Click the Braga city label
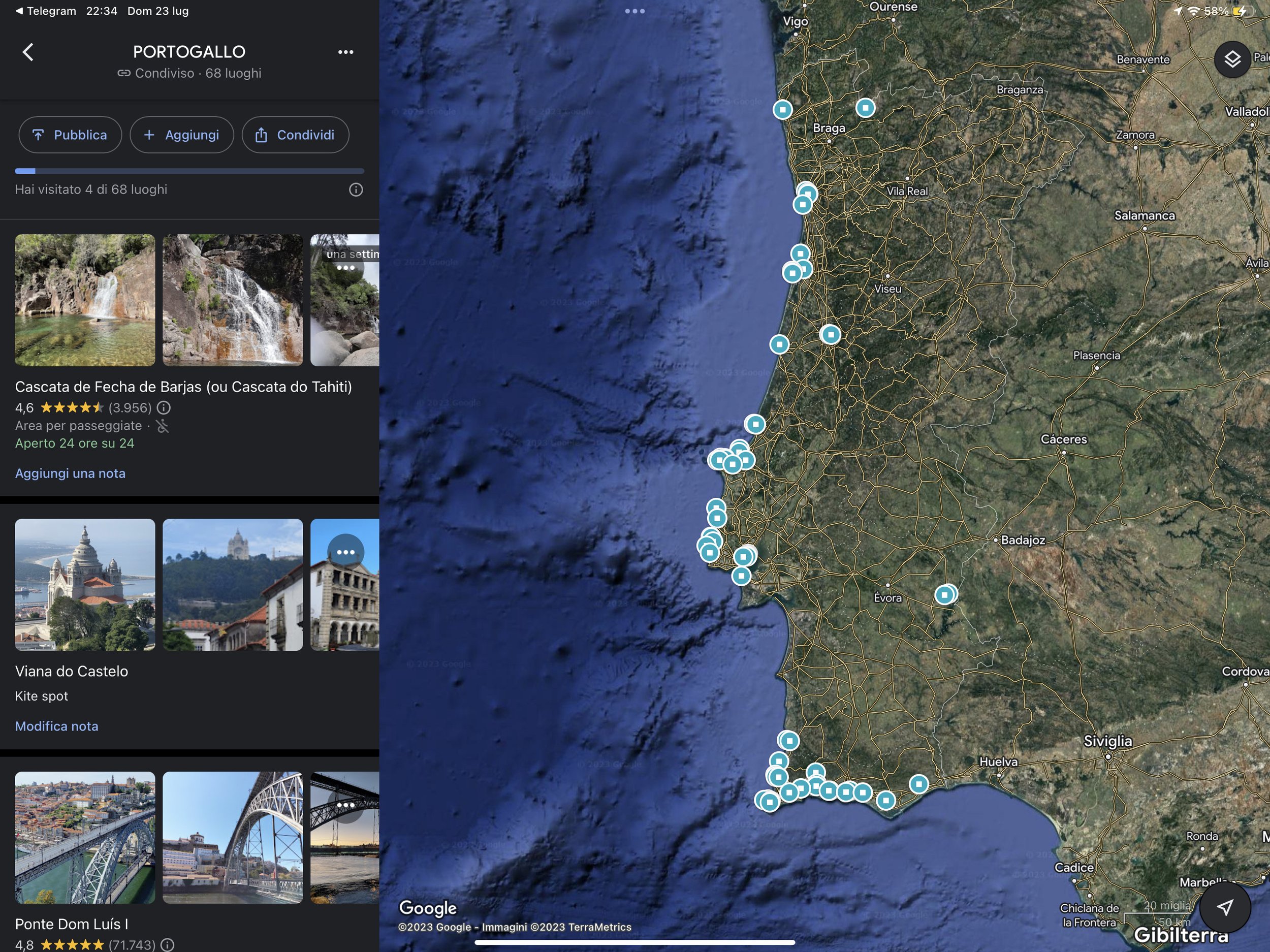 click(829, 128)
